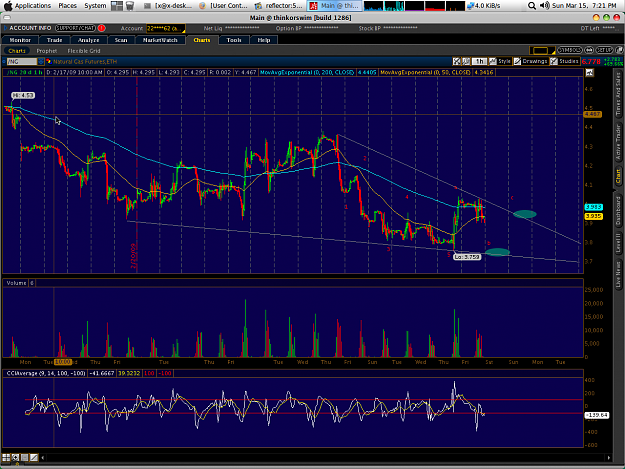The image size is (625, 469).
Task: Click the SYMBOLS button
Action: click(570, 50)
